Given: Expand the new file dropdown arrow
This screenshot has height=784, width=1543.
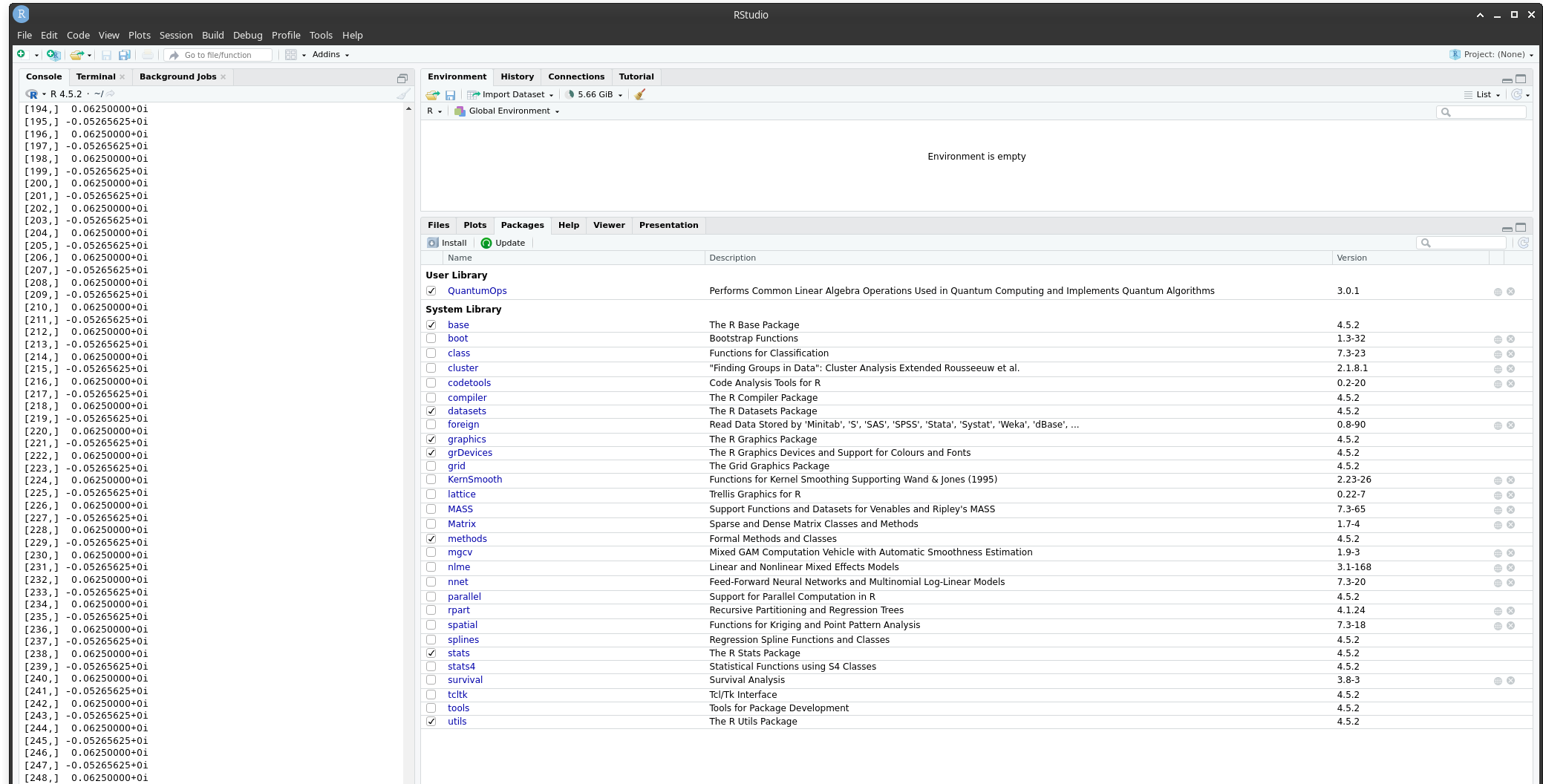Looking at the screenshot, I should coord(36,55).
